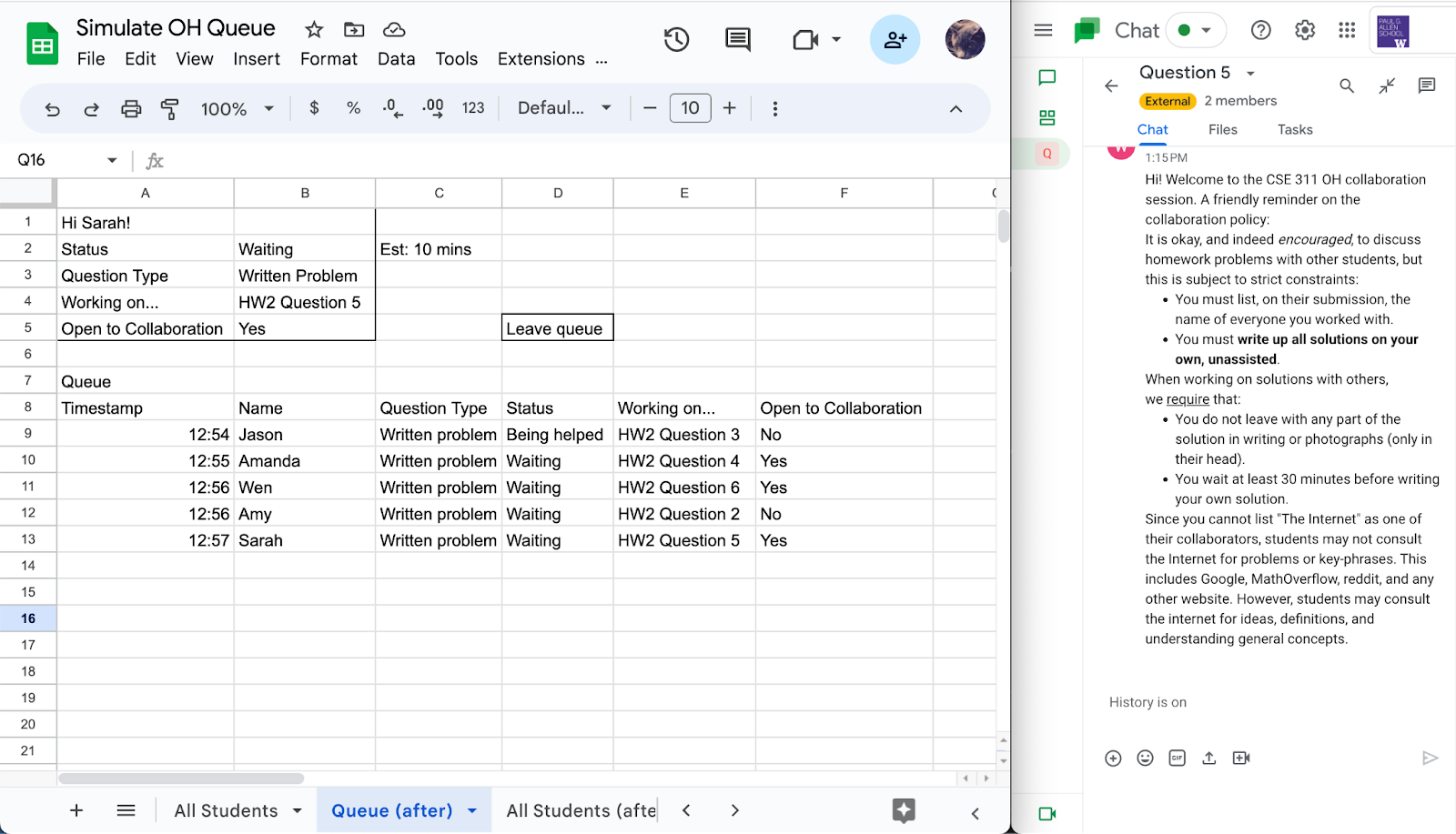Image resolution: width=1456 pixels, height=834 pixels.
Task: Open threads panel icon in chat header
Action: [x=1427, y=85]
